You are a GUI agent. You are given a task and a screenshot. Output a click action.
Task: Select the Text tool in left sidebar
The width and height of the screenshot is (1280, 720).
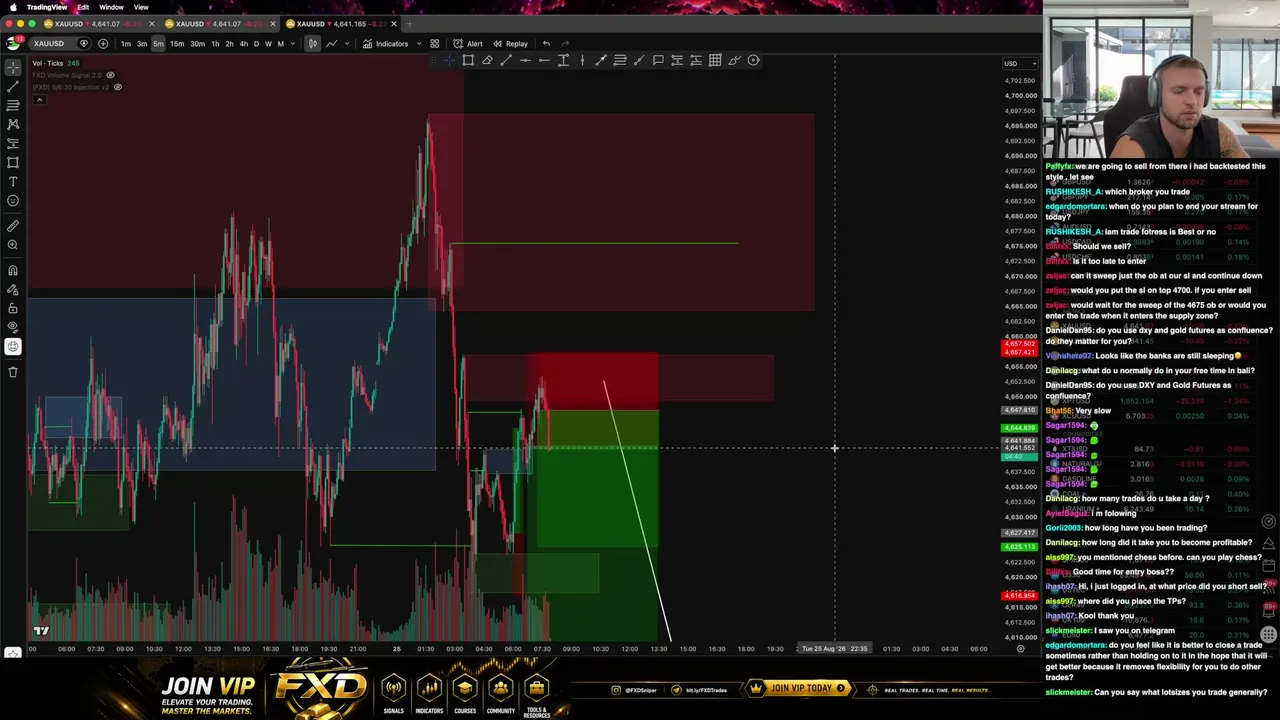point(13,181)
